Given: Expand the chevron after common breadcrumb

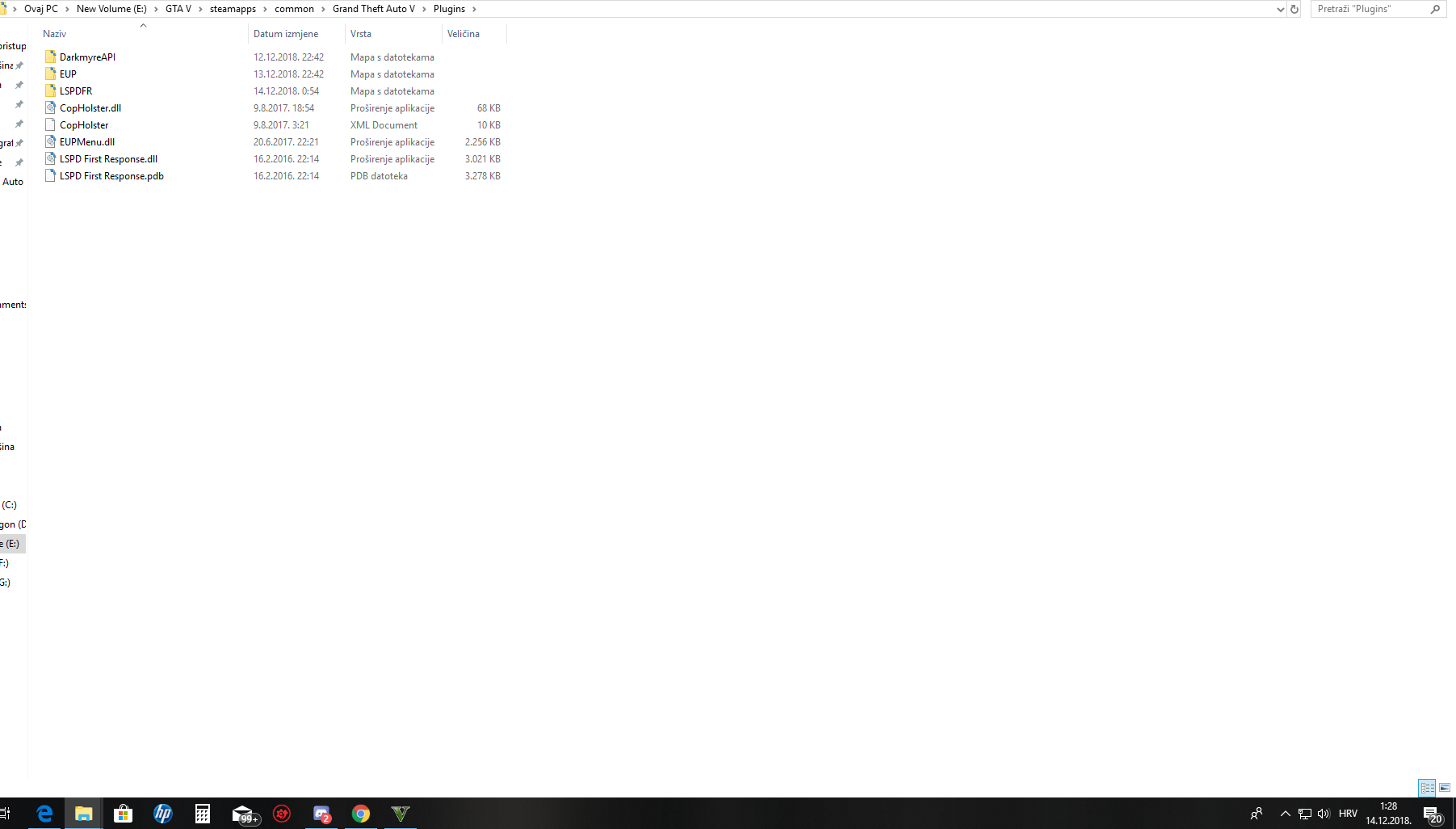Looking at the screenshot, I should pos(323,9).
